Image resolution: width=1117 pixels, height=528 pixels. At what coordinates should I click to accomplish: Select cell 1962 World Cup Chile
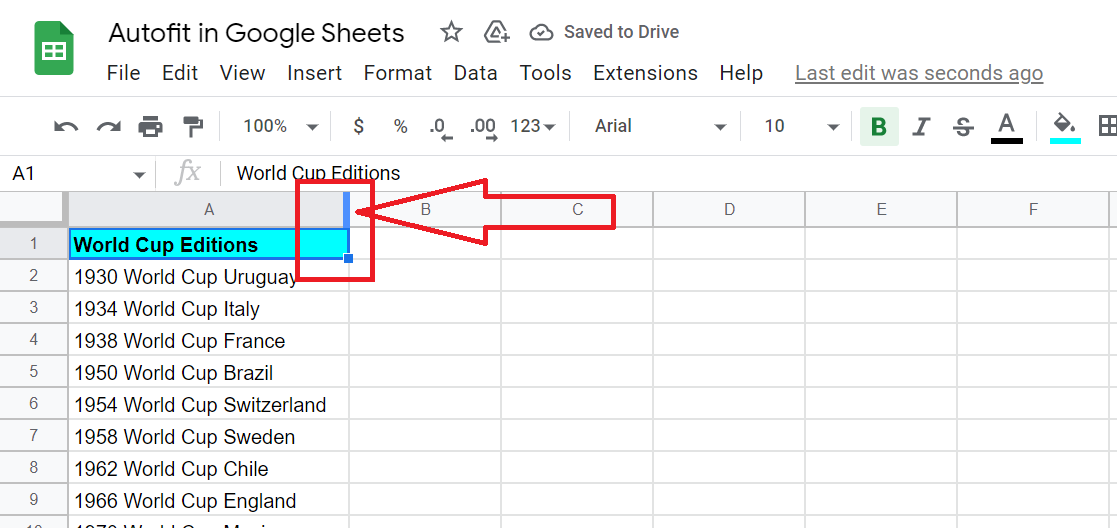pos(209,468)
